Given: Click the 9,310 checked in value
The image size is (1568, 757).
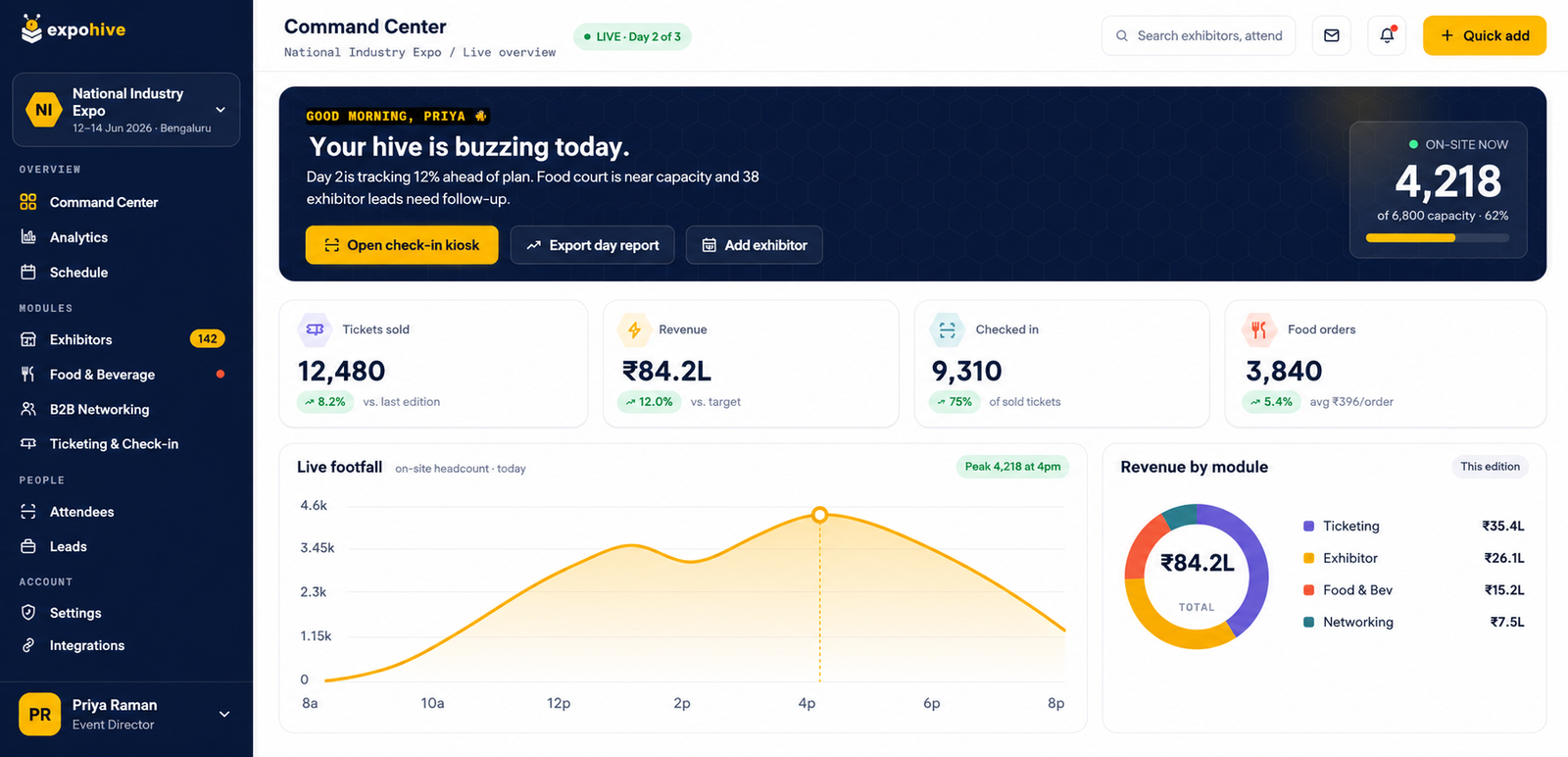Looking at the screenshot, I should [x=966, y=371].
